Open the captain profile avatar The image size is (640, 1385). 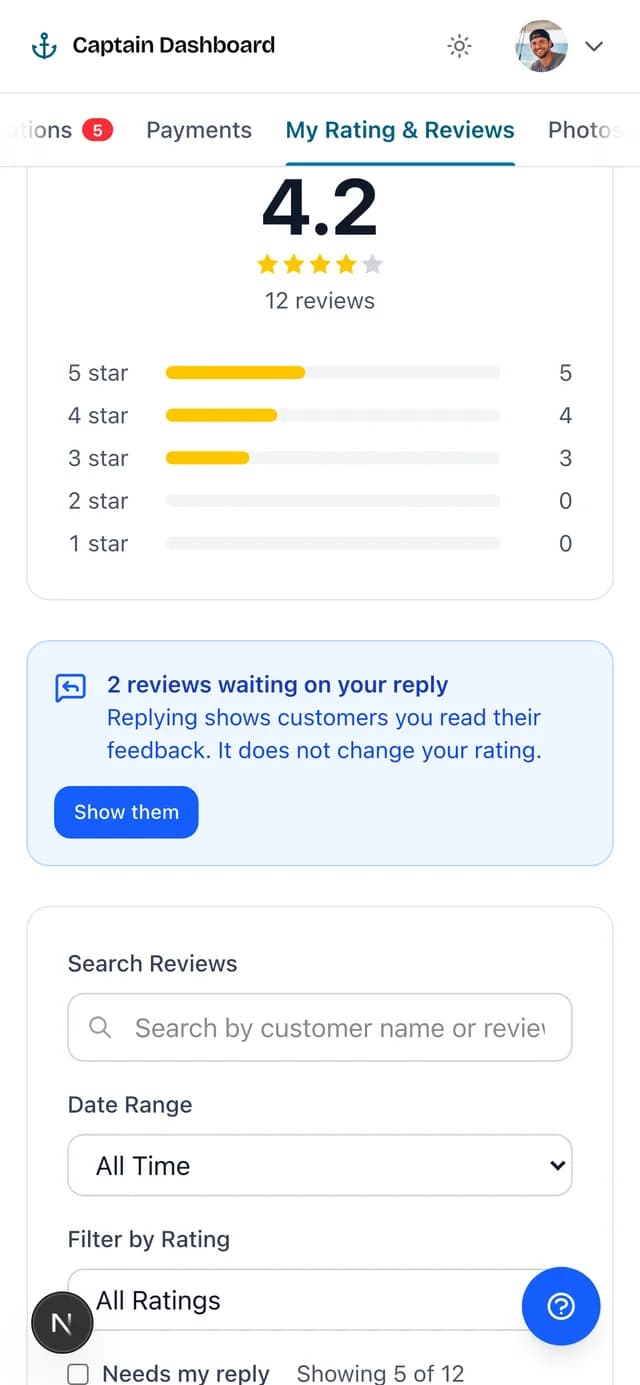click(x=541, y=46)
